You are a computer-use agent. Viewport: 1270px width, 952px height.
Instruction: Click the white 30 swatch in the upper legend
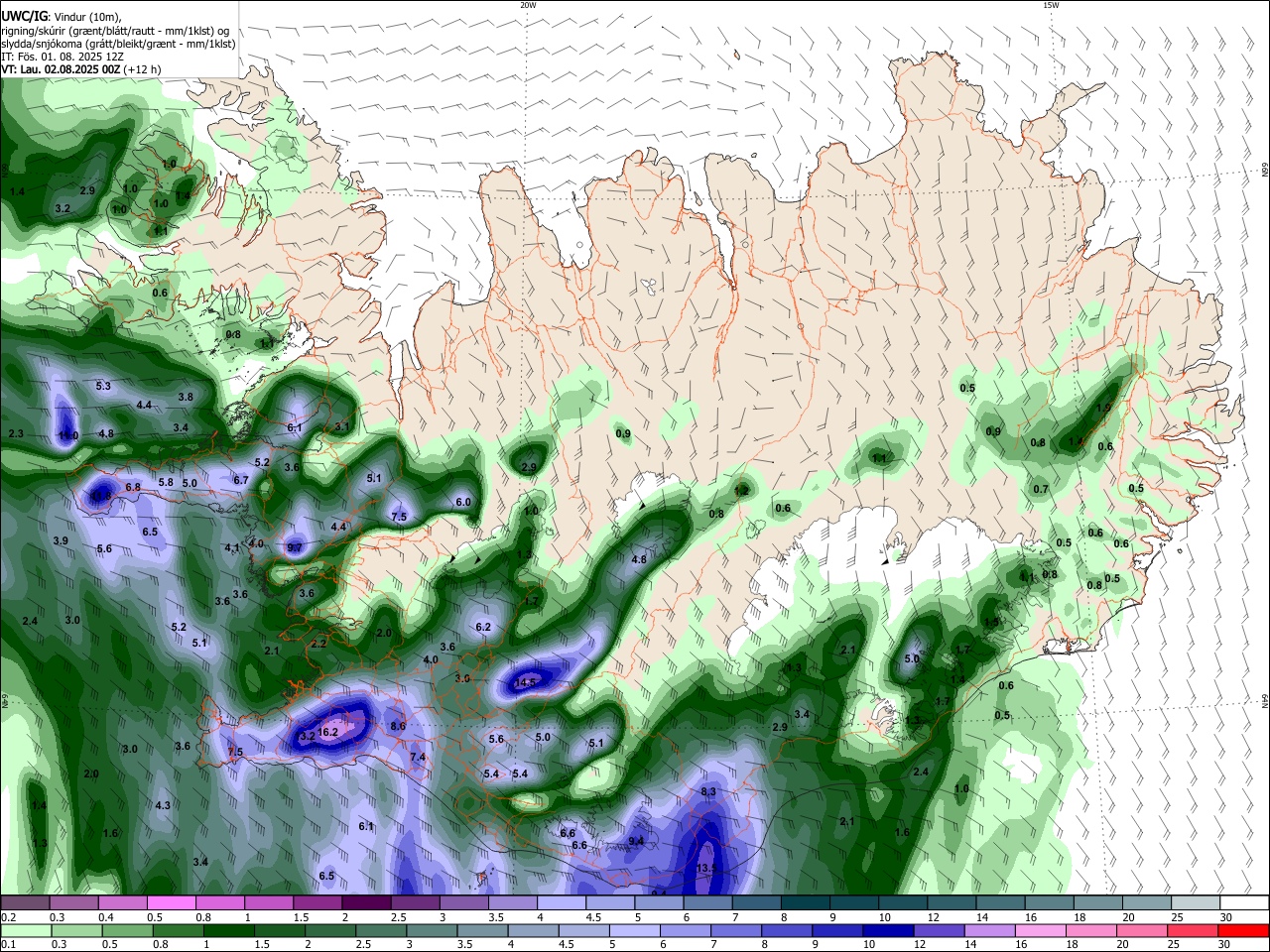(1244, 903)
